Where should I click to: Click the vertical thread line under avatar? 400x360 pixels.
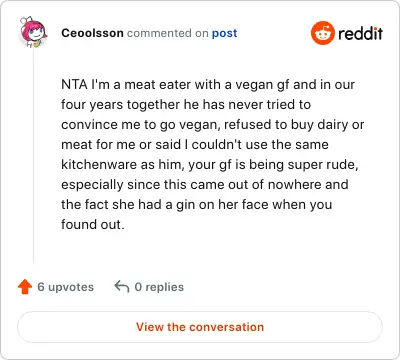34,157
